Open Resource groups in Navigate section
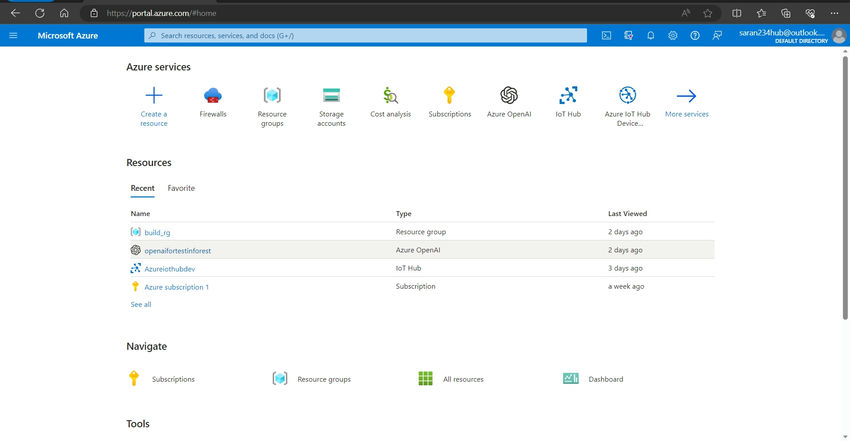 coord(324,379)
